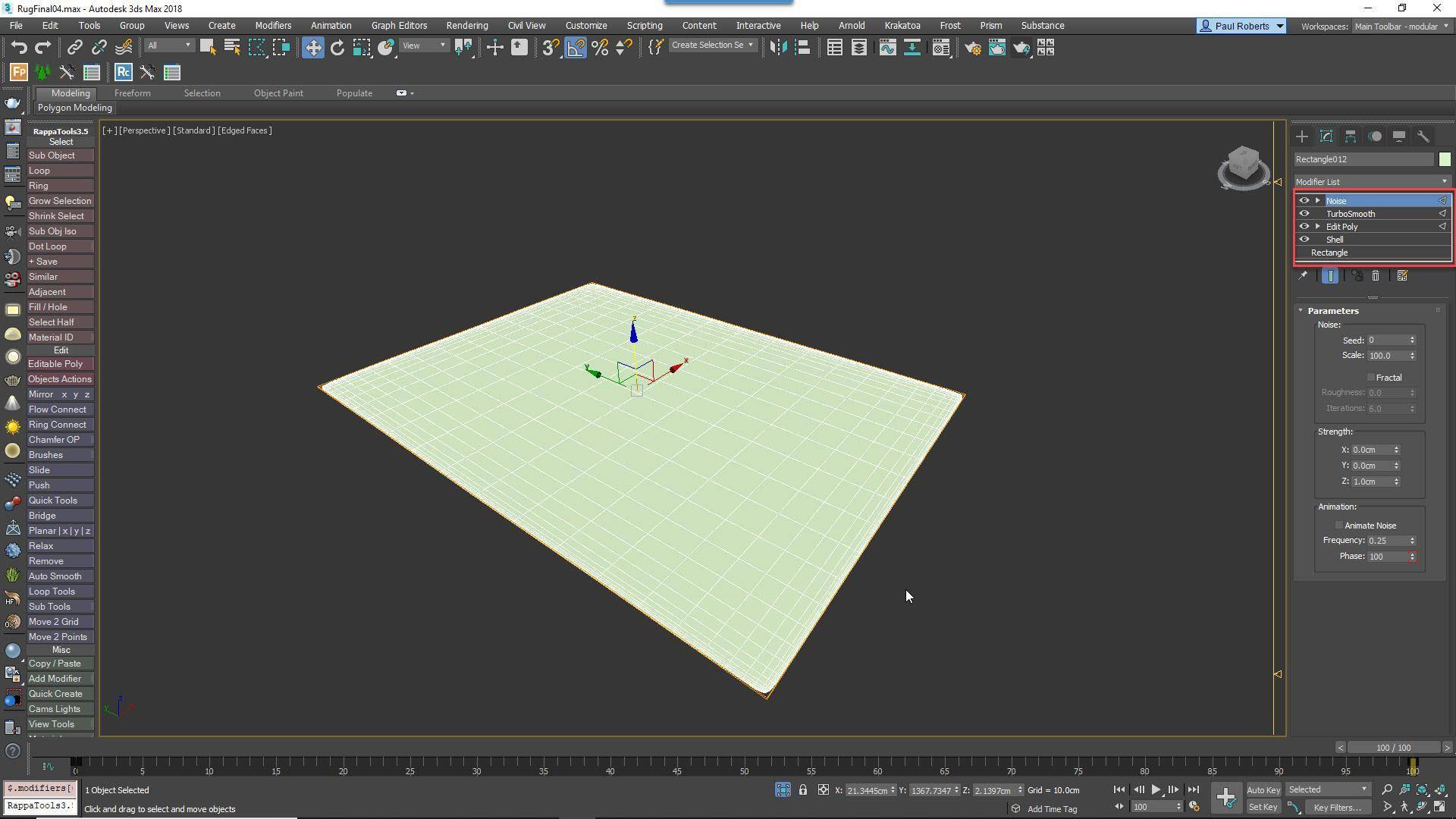This screenshot has width=1456, height=819.
Task: Click the object color swatch beside Rectangle012
Action: click(1445, 159)
